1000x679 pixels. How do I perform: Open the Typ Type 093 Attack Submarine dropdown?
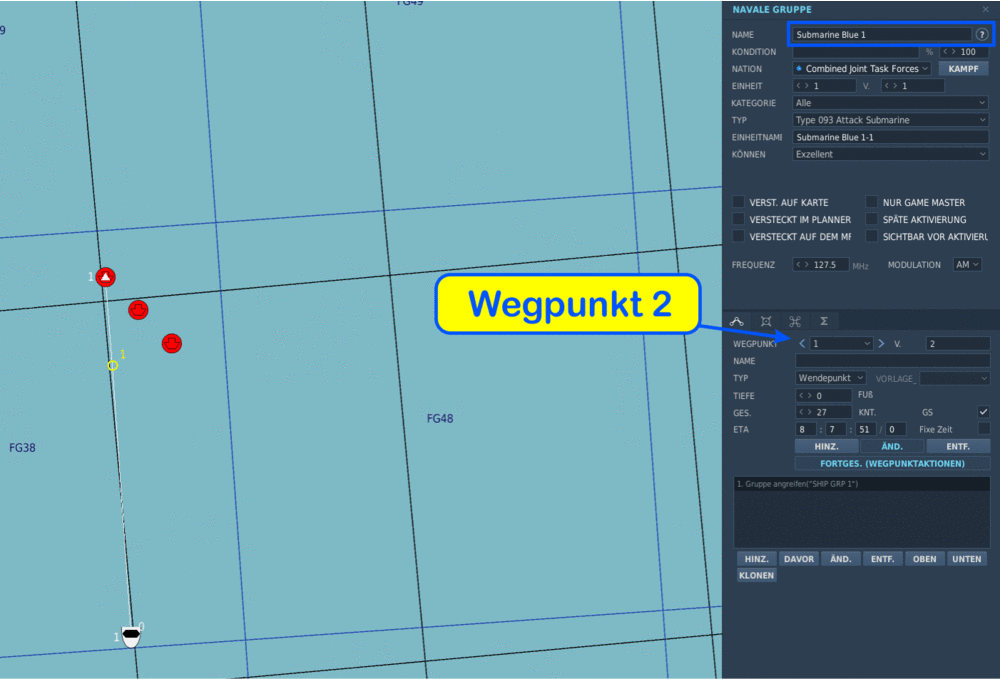tap(890, 120)
